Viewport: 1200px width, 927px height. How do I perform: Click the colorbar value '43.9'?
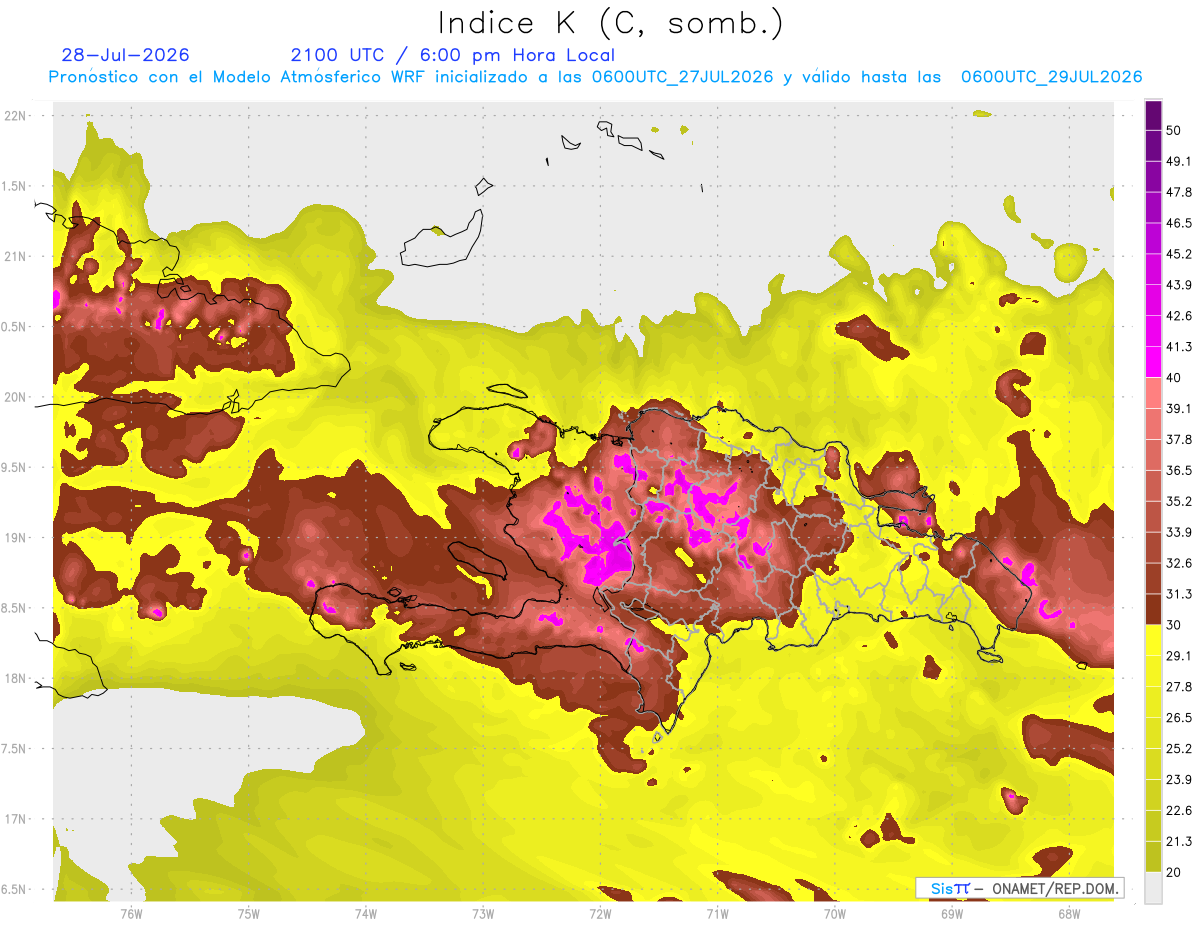click(1179, 285)
